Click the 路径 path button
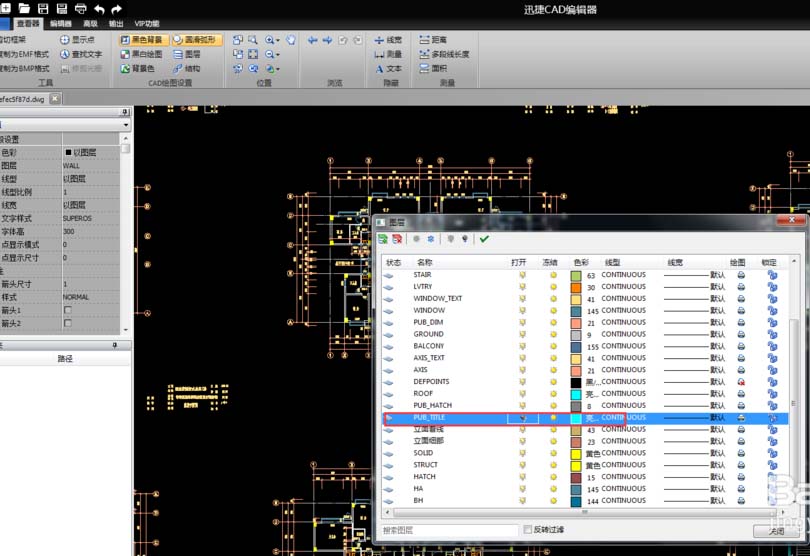This screenshot has height=556, width=810. click(65, 358)
